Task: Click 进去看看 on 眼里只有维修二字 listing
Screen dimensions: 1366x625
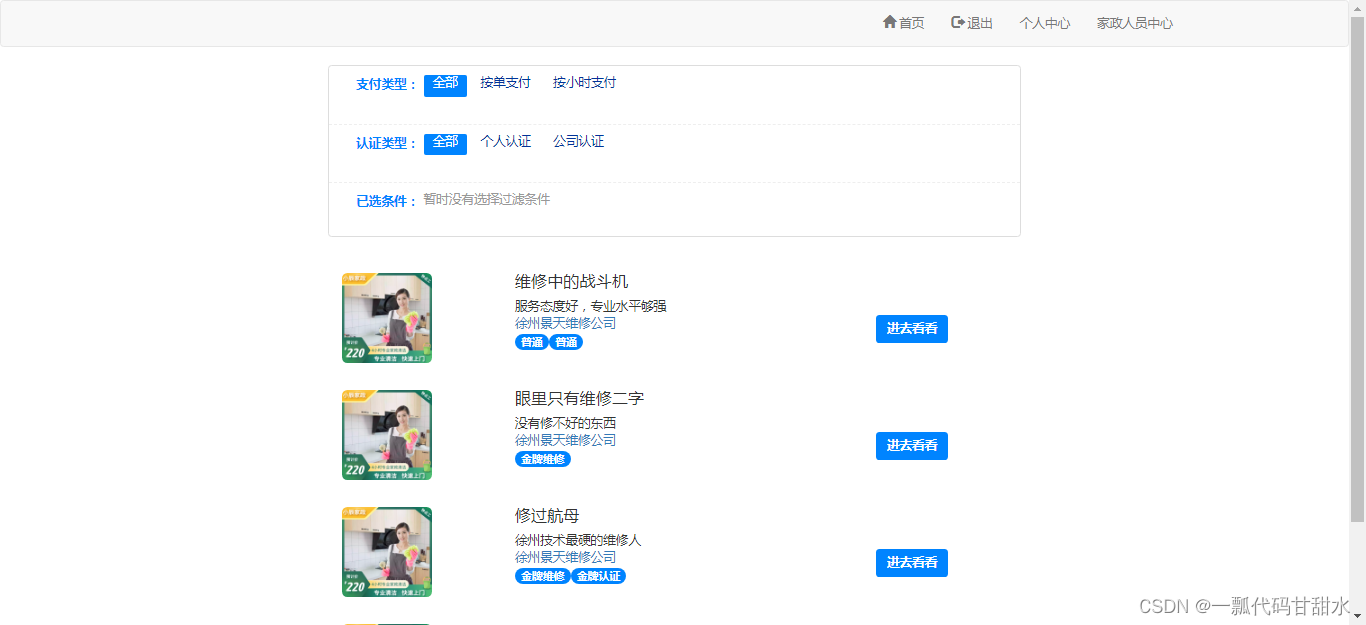Action: coord(911,446)
